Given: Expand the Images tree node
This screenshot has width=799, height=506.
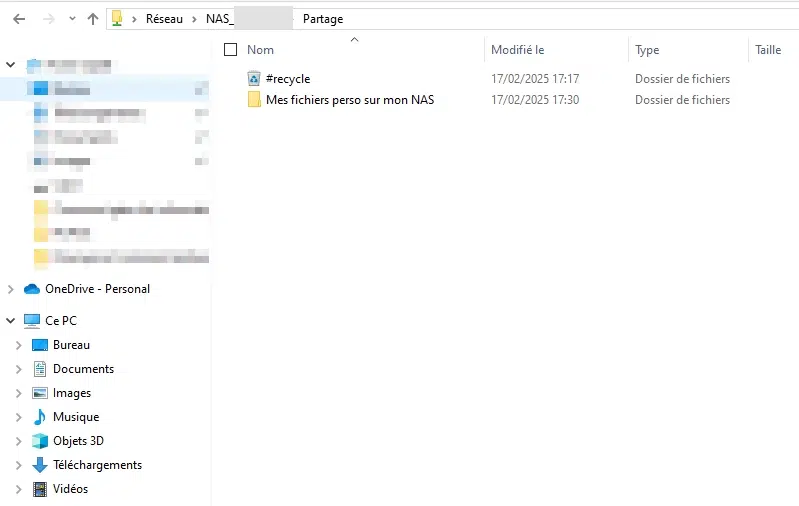Looking at the screenshot, I should pos(19,393).
